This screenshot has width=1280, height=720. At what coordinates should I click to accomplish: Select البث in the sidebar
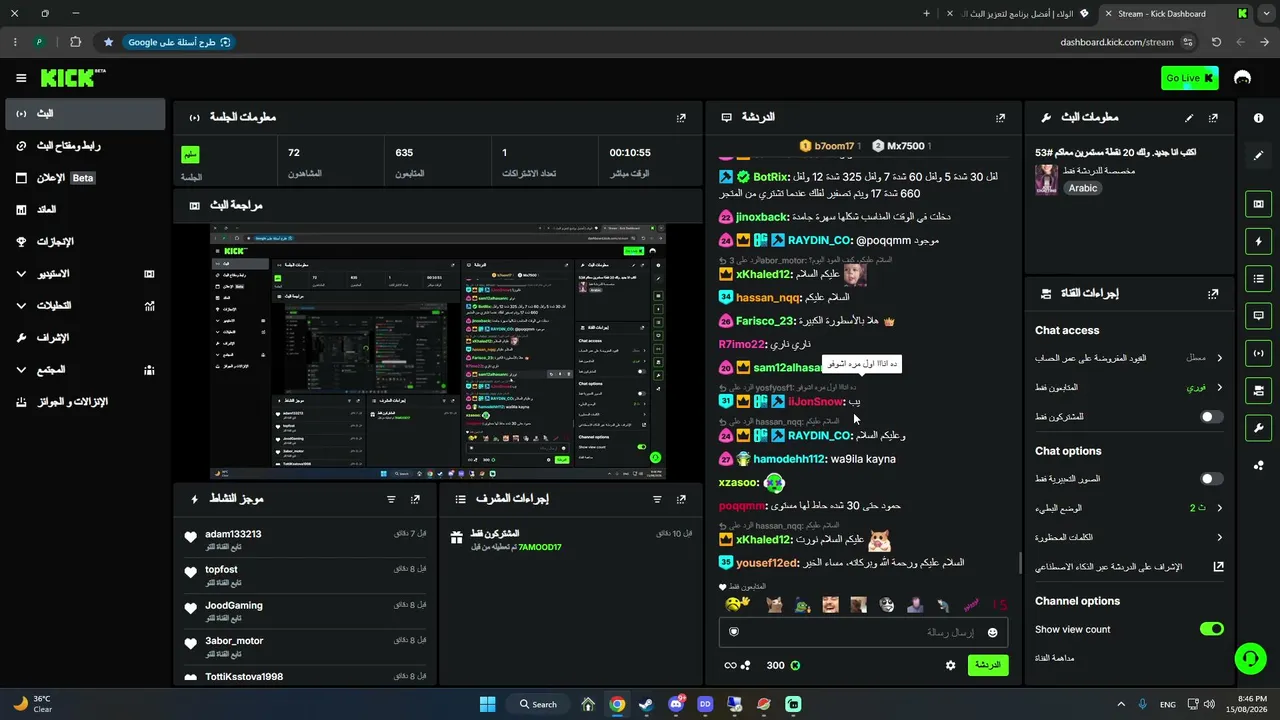85,114
